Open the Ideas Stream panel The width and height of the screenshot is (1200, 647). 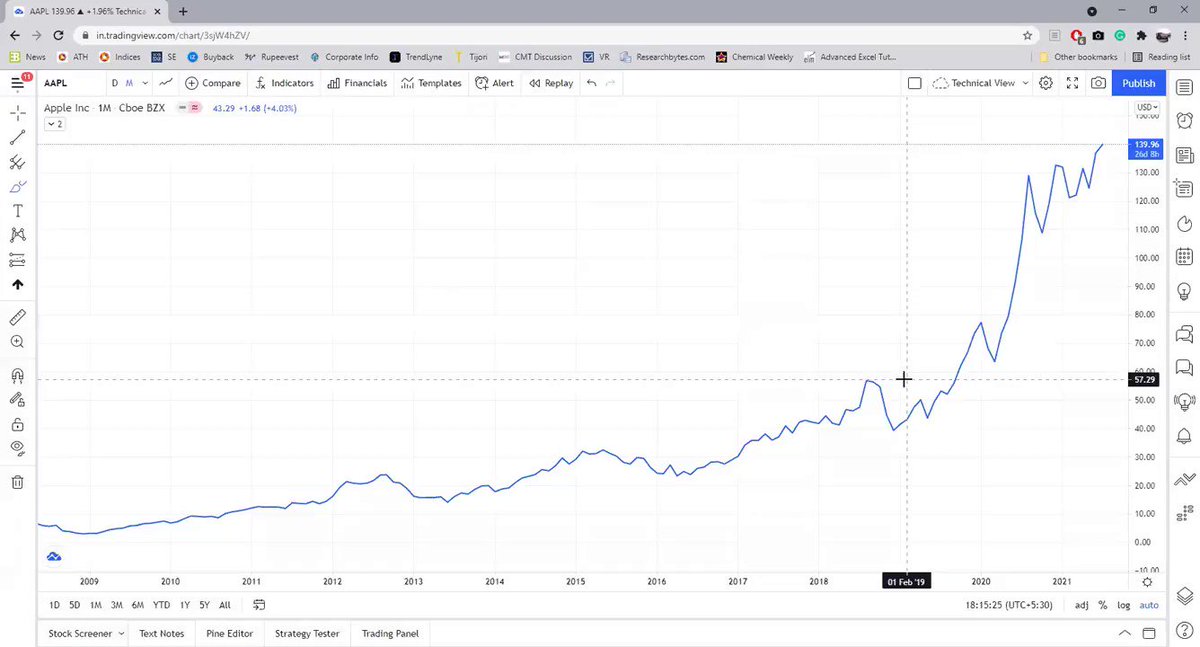[1185, 401]
